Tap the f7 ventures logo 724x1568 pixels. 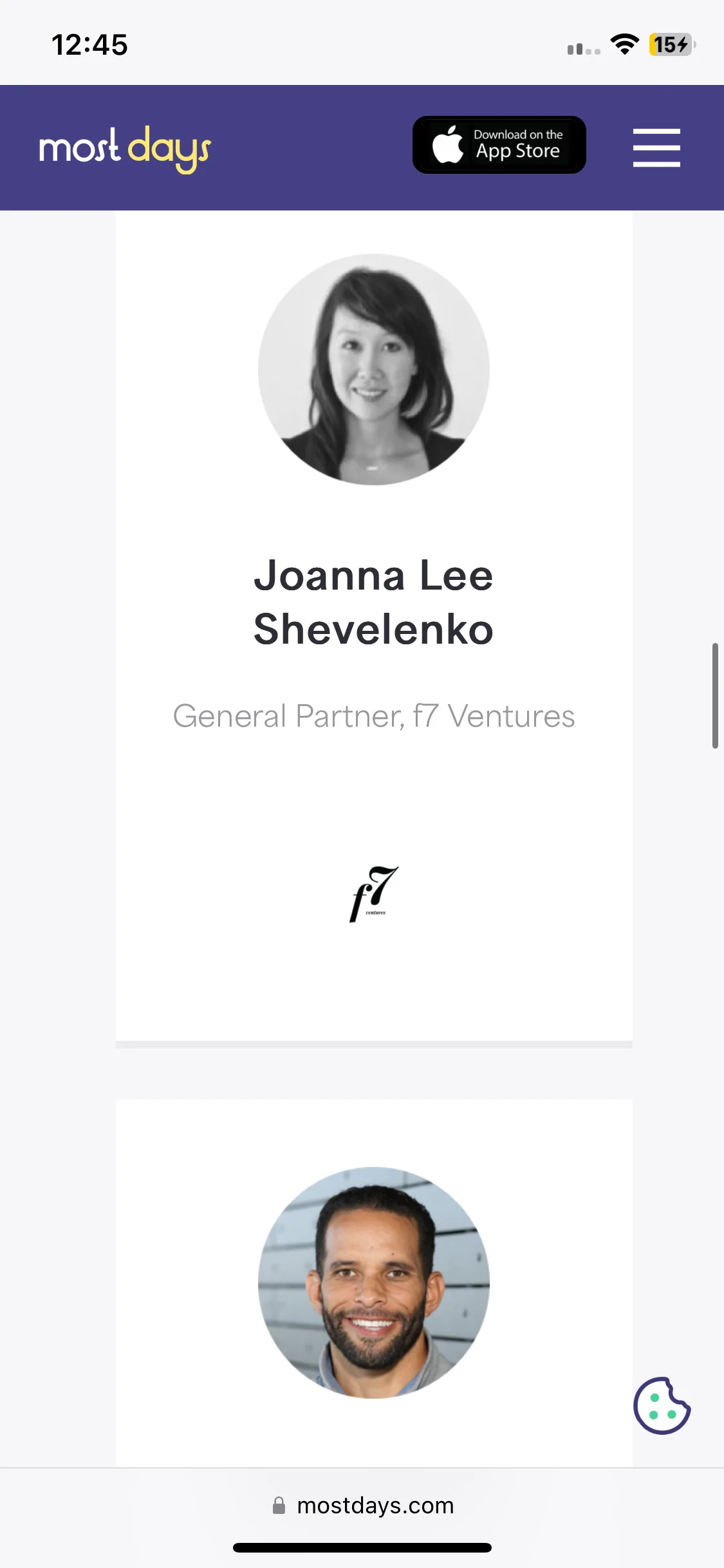tap(374, 894)
